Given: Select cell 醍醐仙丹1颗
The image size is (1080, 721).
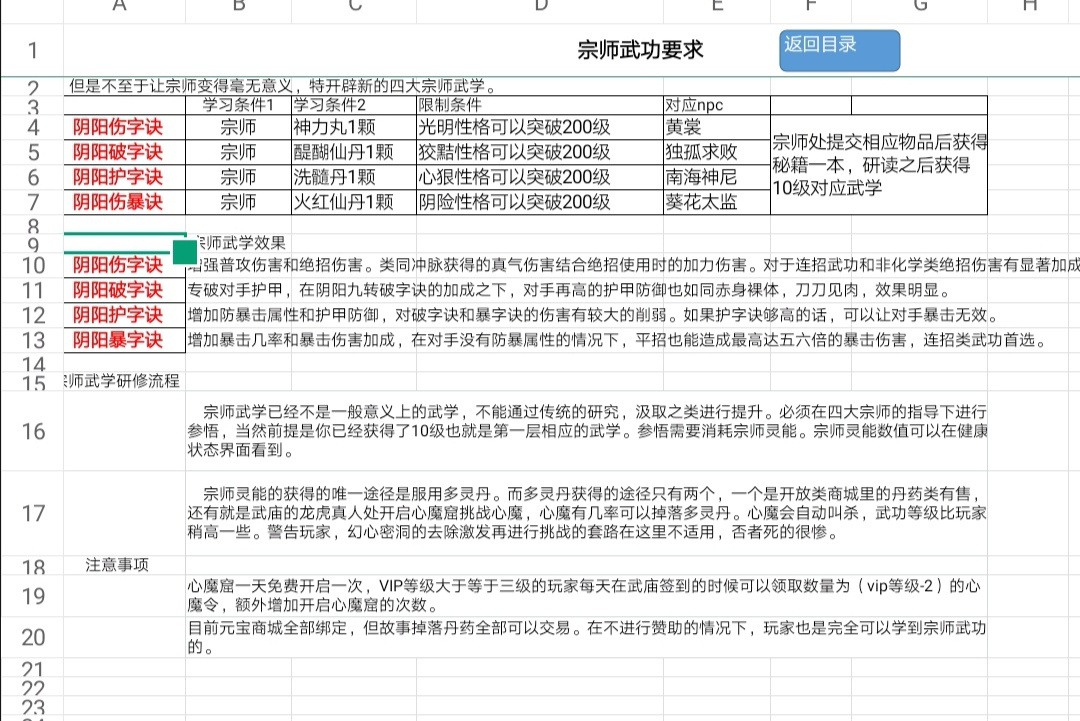Looking at the screenshot, I should (354, 152).
